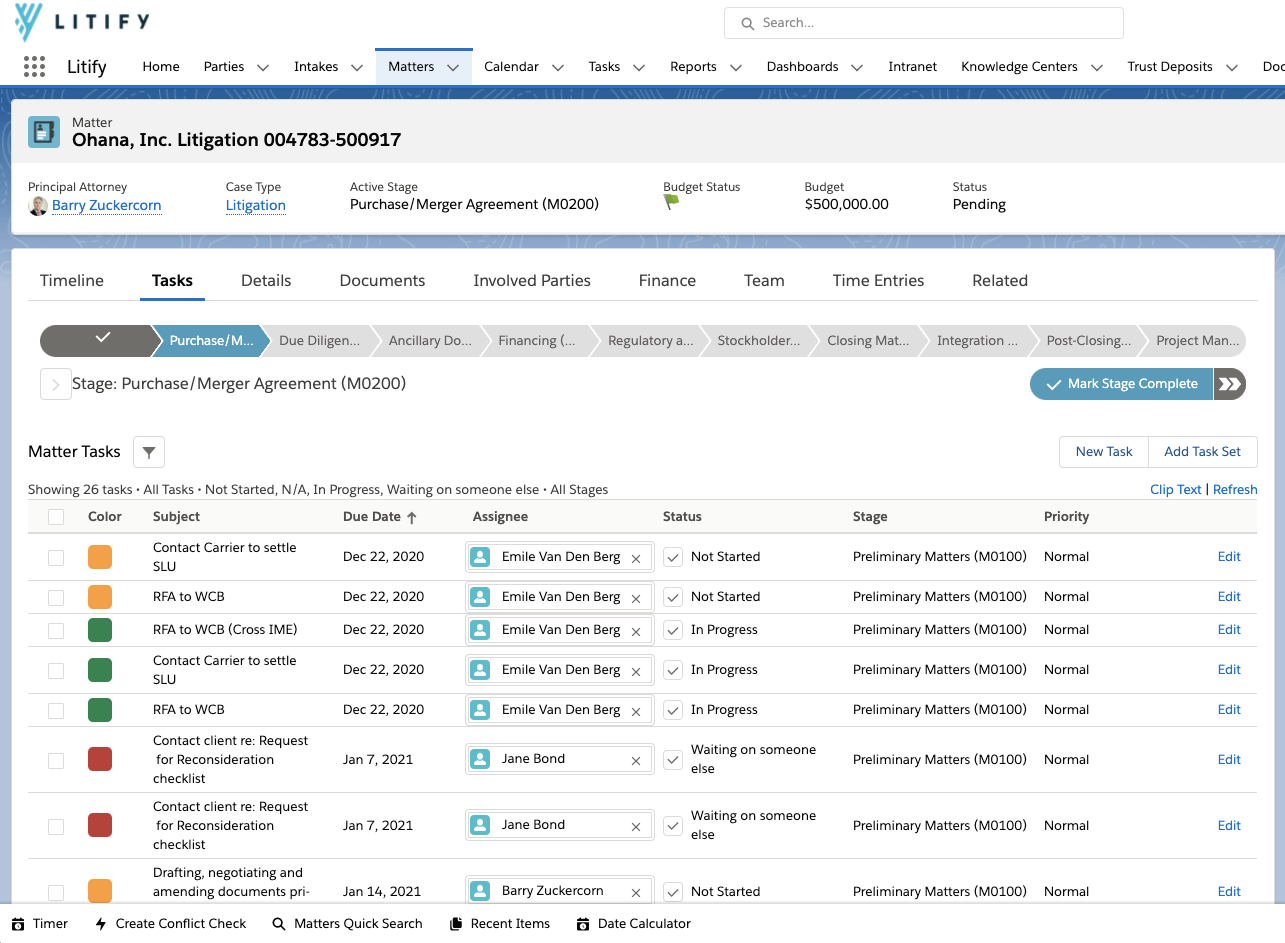1285x943 pixels.
Task: Expand the stage details chevron beside Stage: Purchase/Merger
Action: [x=55, y=384]
